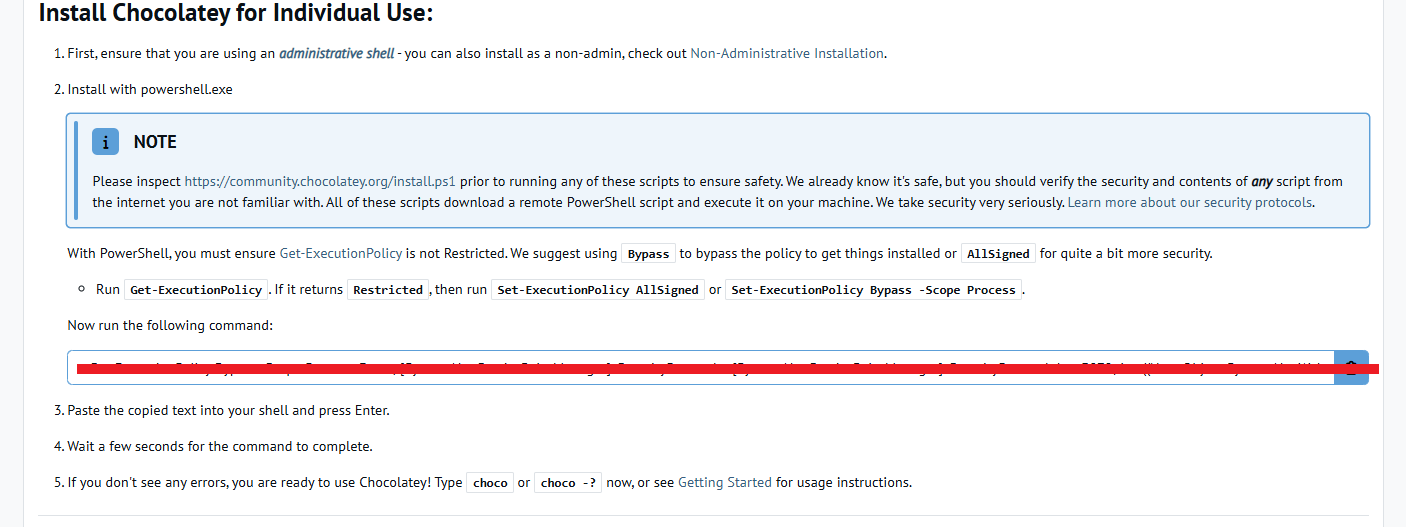This screenshot has width=1406, height=527.
Task: Click the 'AllSigned' code snippet
Action: (998, 254)
